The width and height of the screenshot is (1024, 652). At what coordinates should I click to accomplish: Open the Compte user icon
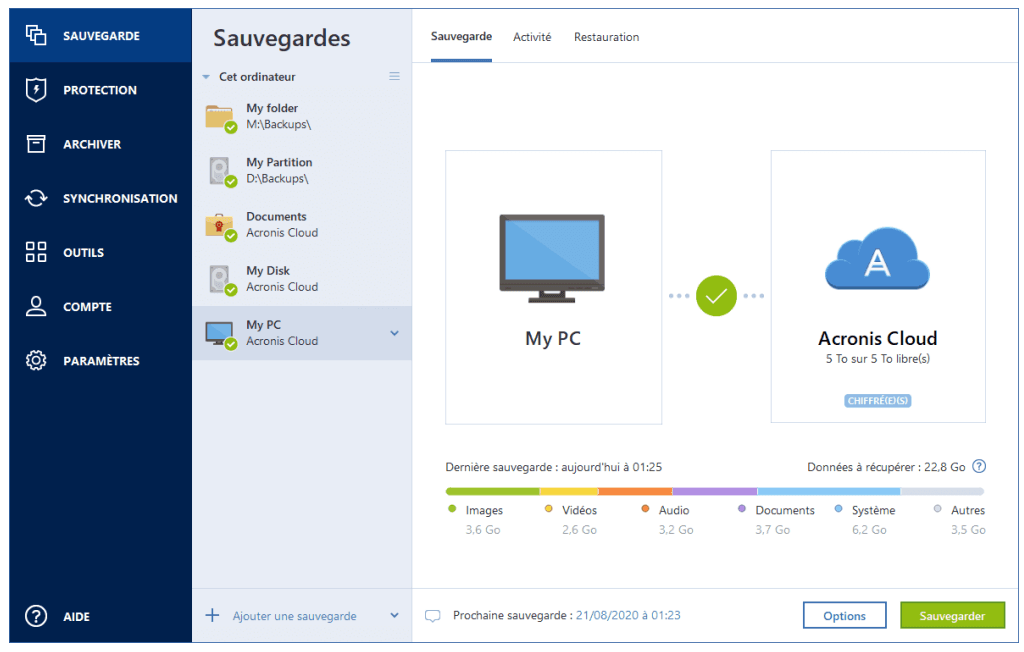[36, 307]
